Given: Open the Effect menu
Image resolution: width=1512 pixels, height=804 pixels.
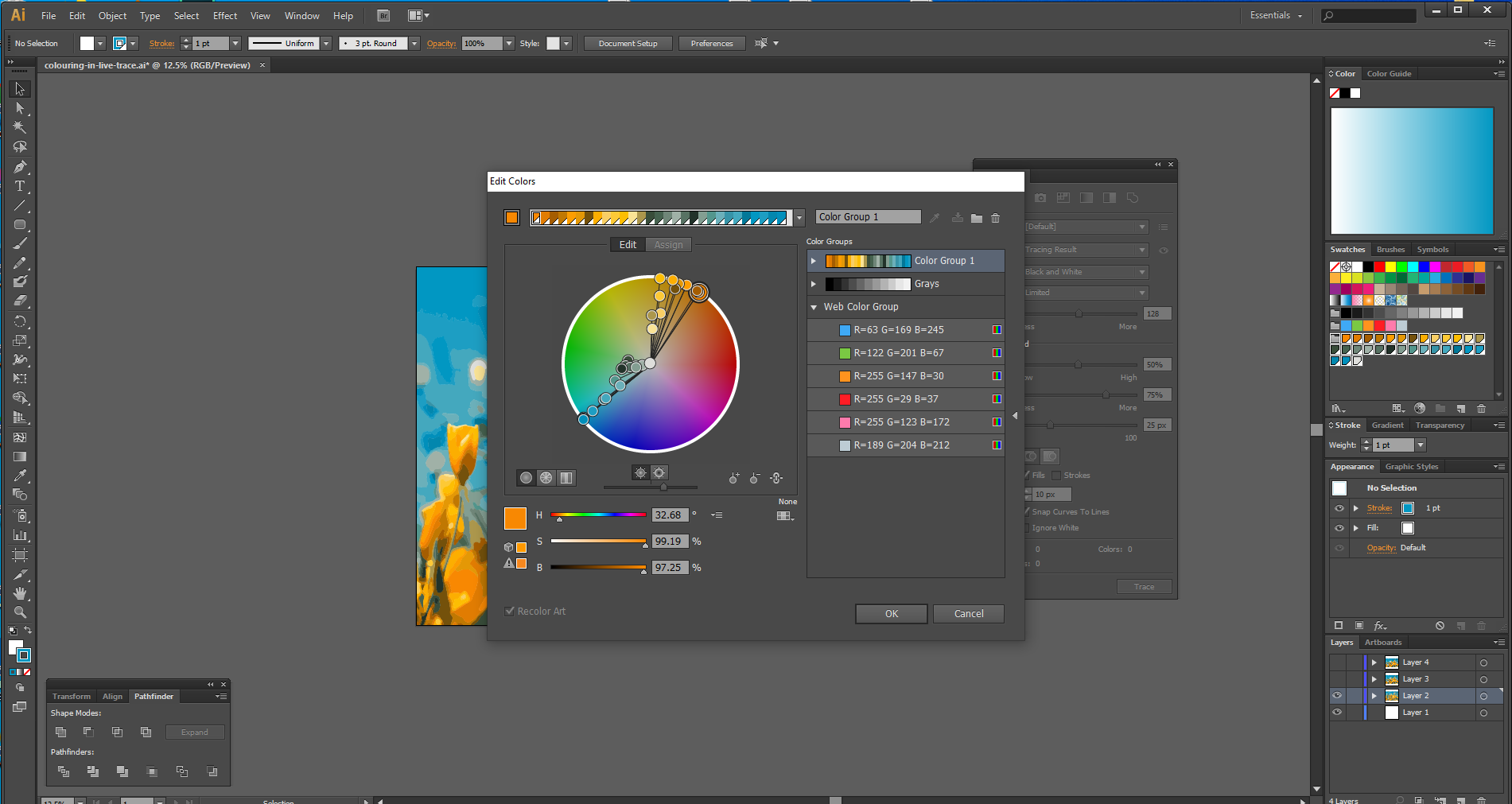Looking at the screenshot, I should (x=225, y=16).
